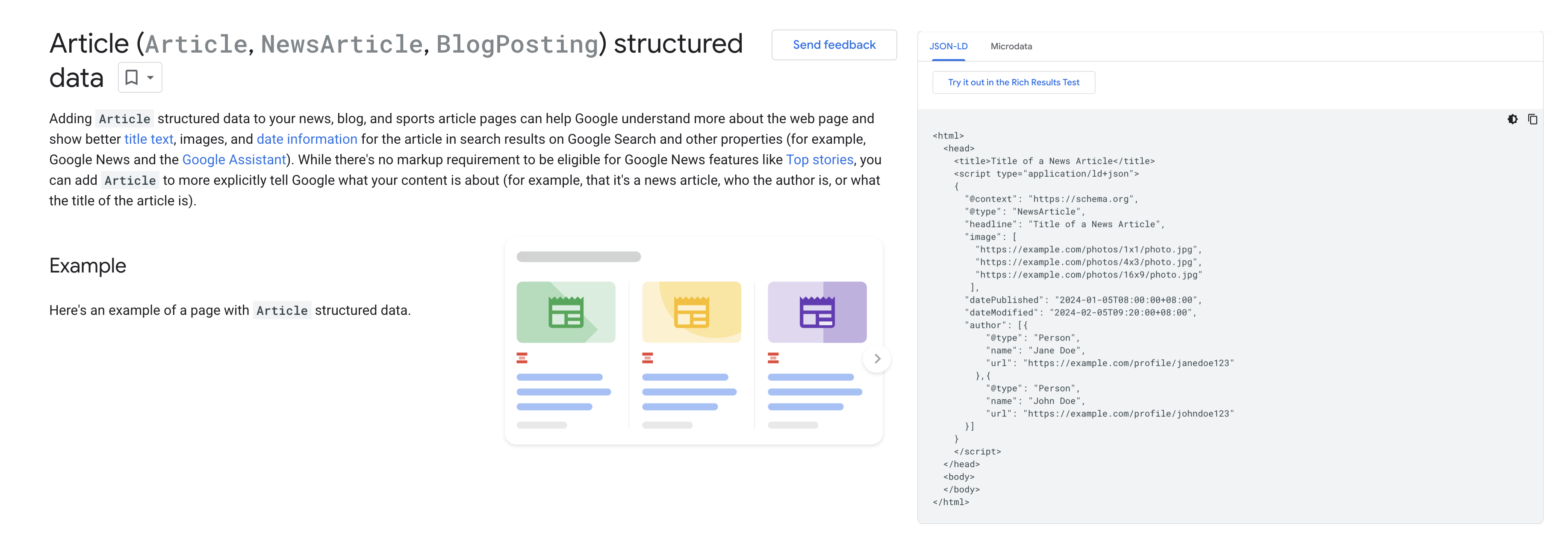Open the Google Assistant link
The height and width of the screenshot is (545, 1568).
(234, 160)
